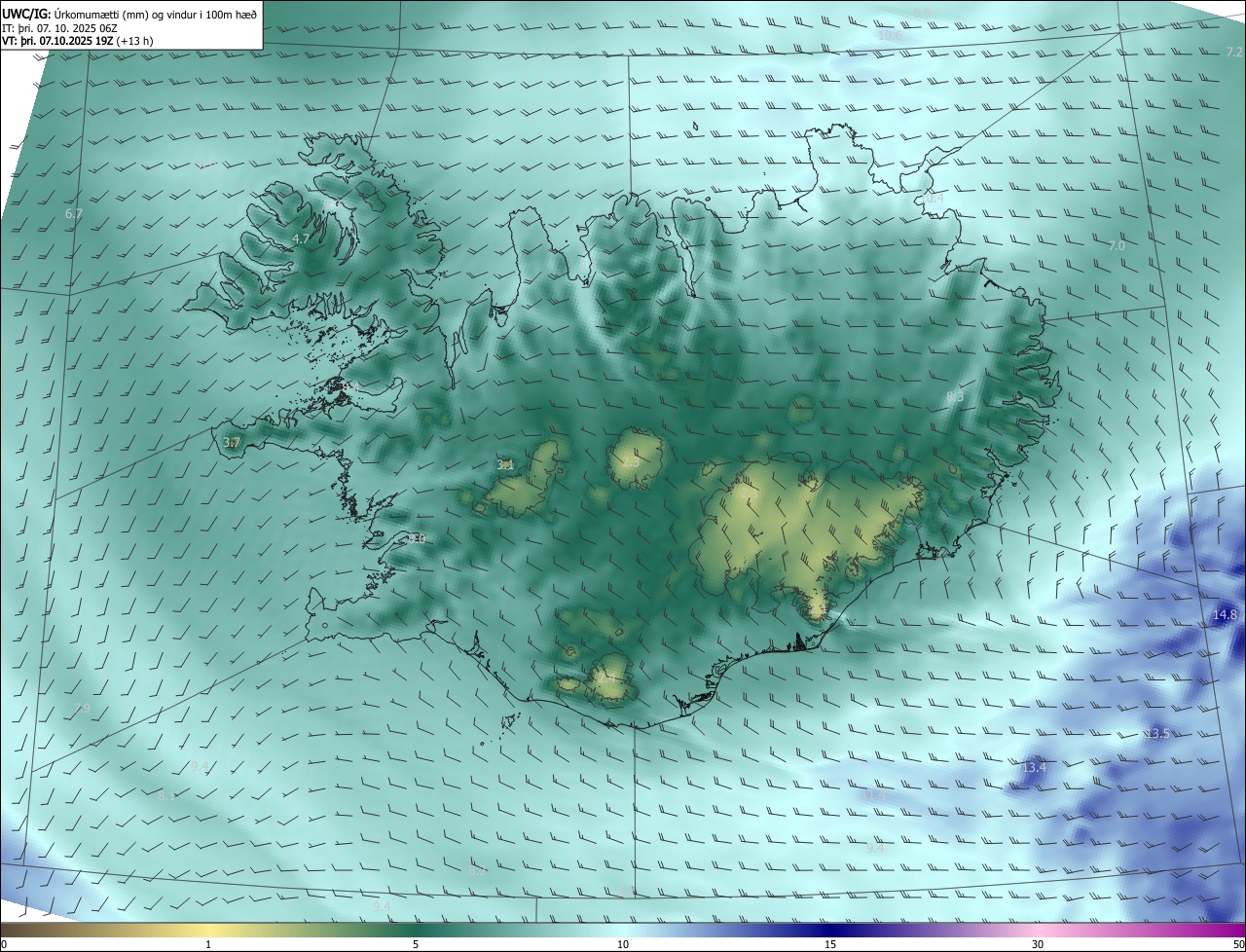Click the 7.0 value label on the map

pos(1117,246)
